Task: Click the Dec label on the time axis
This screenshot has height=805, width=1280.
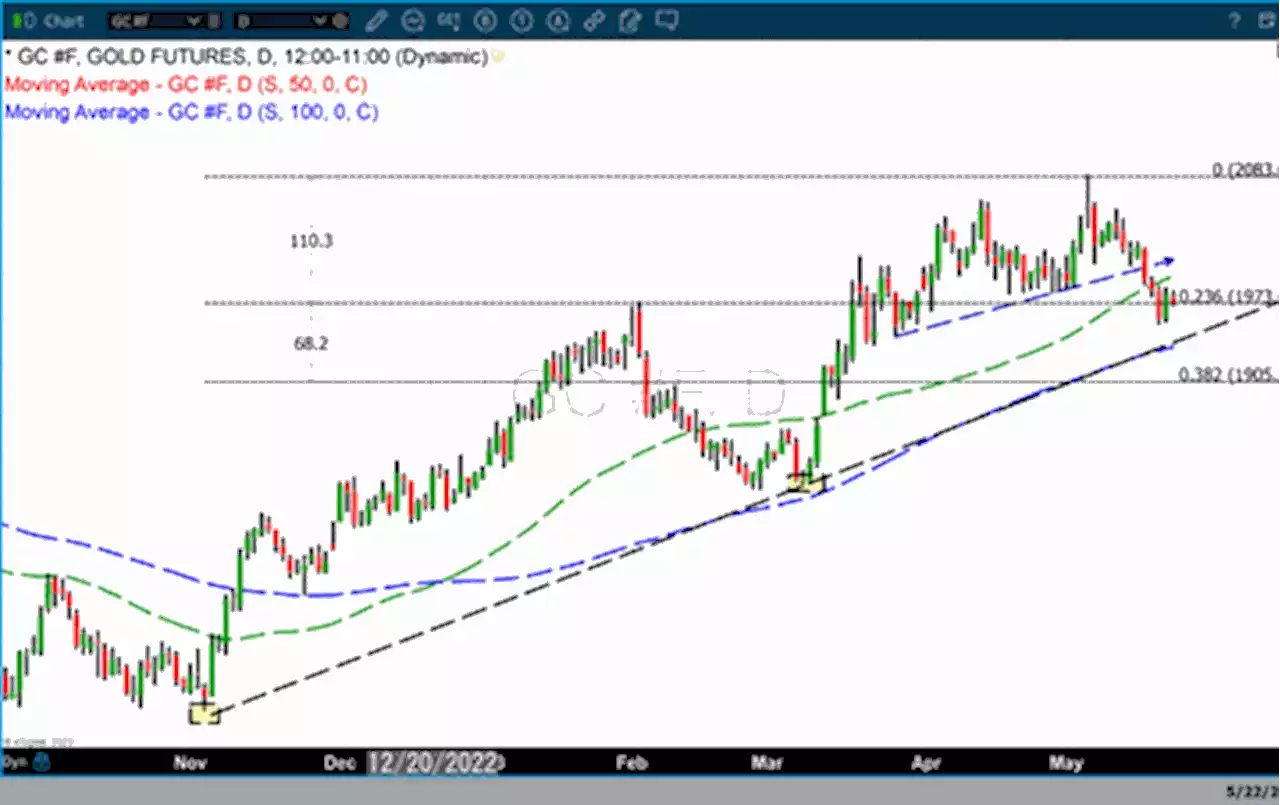Action: (x=338, y=763)
